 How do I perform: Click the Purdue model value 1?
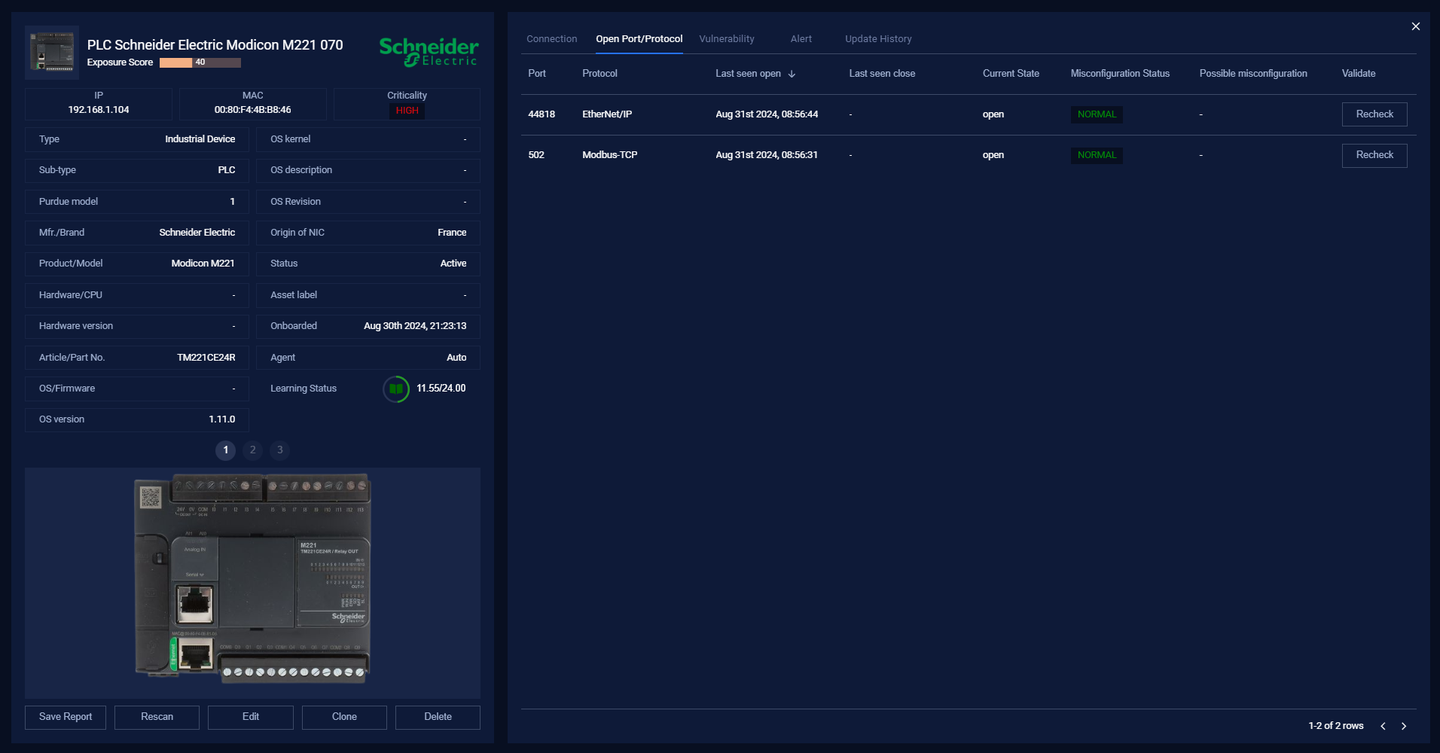click(233, 202)
